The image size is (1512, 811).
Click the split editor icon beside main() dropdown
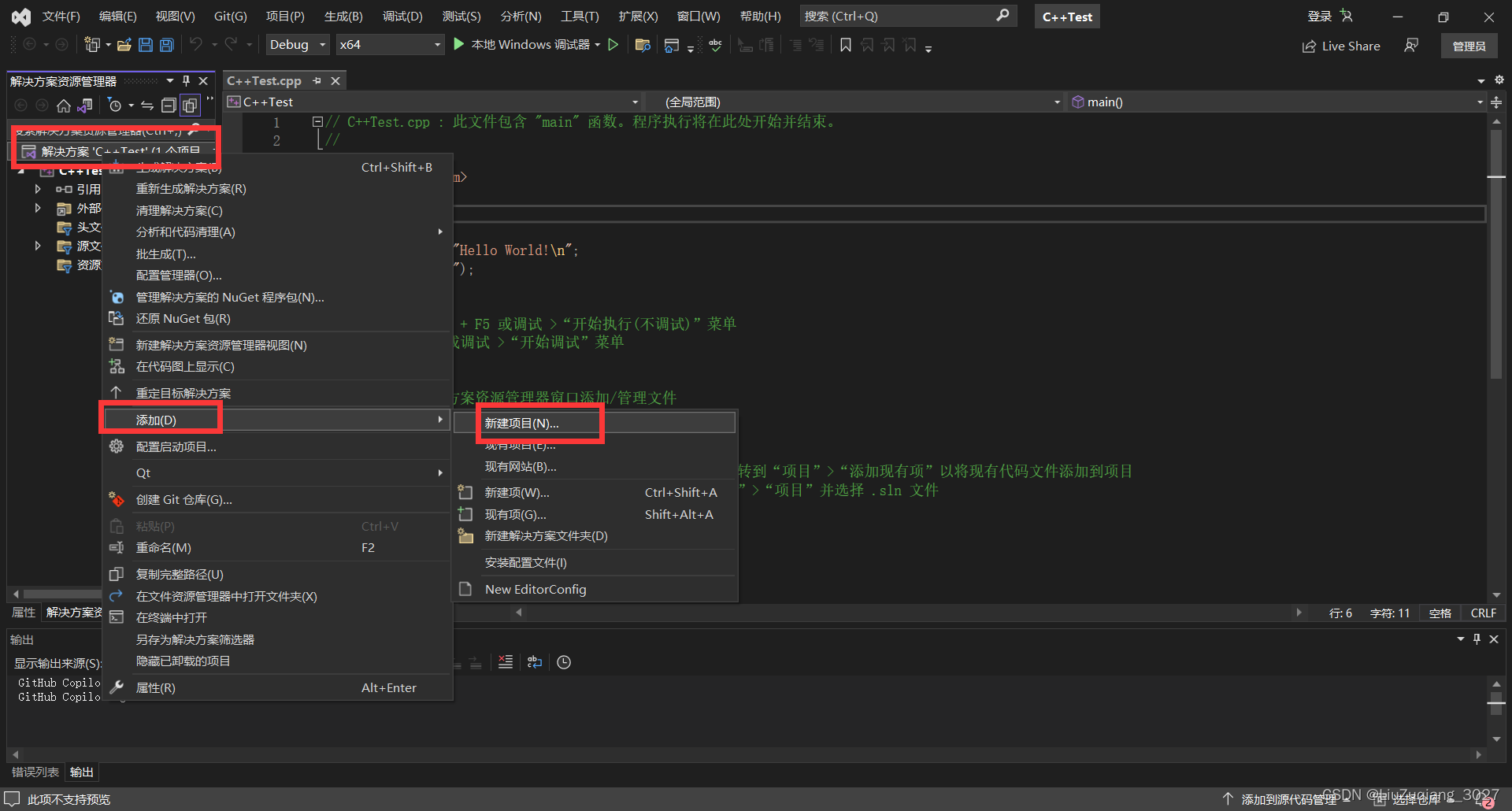click(1496, 102)
